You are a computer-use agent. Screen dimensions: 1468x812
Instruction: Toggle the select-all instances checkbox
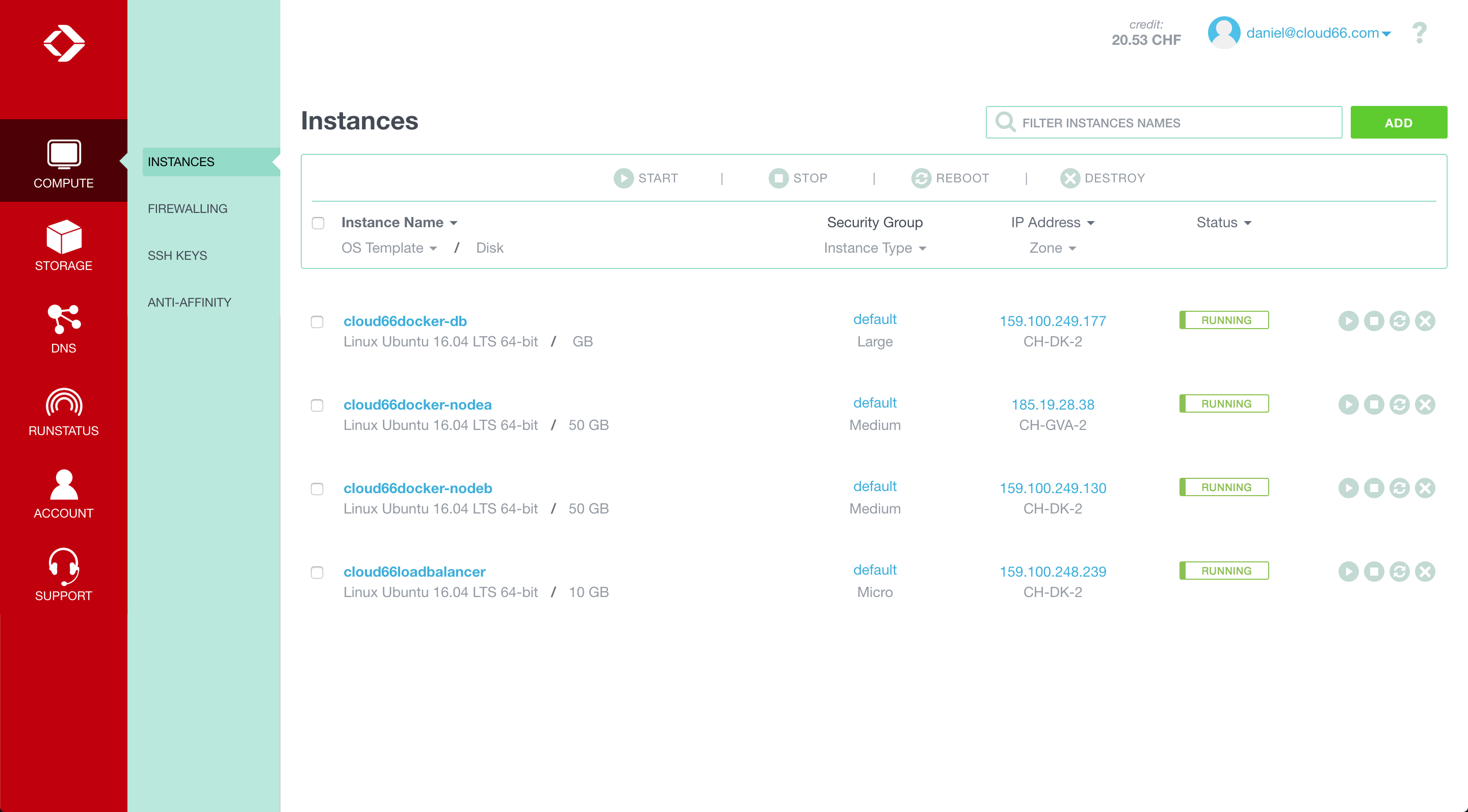point(318,223)
